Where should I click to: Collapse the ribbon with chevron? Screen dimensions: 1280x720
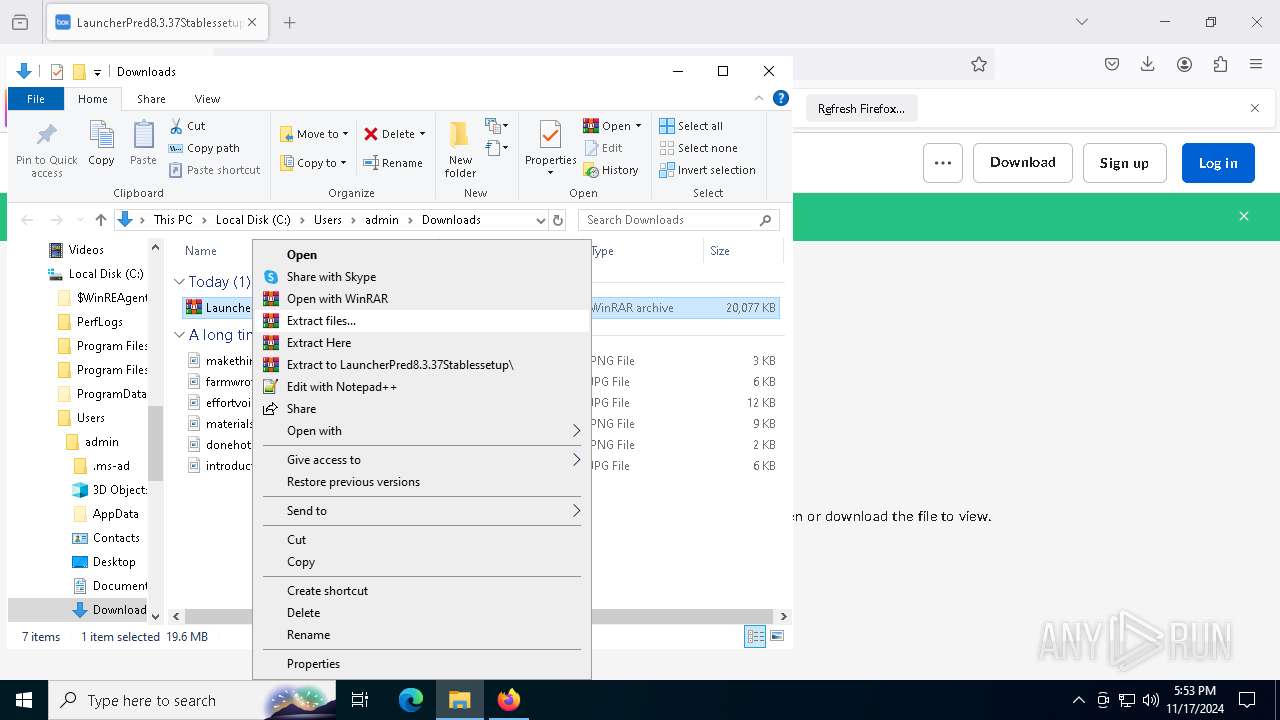point(760,99)
